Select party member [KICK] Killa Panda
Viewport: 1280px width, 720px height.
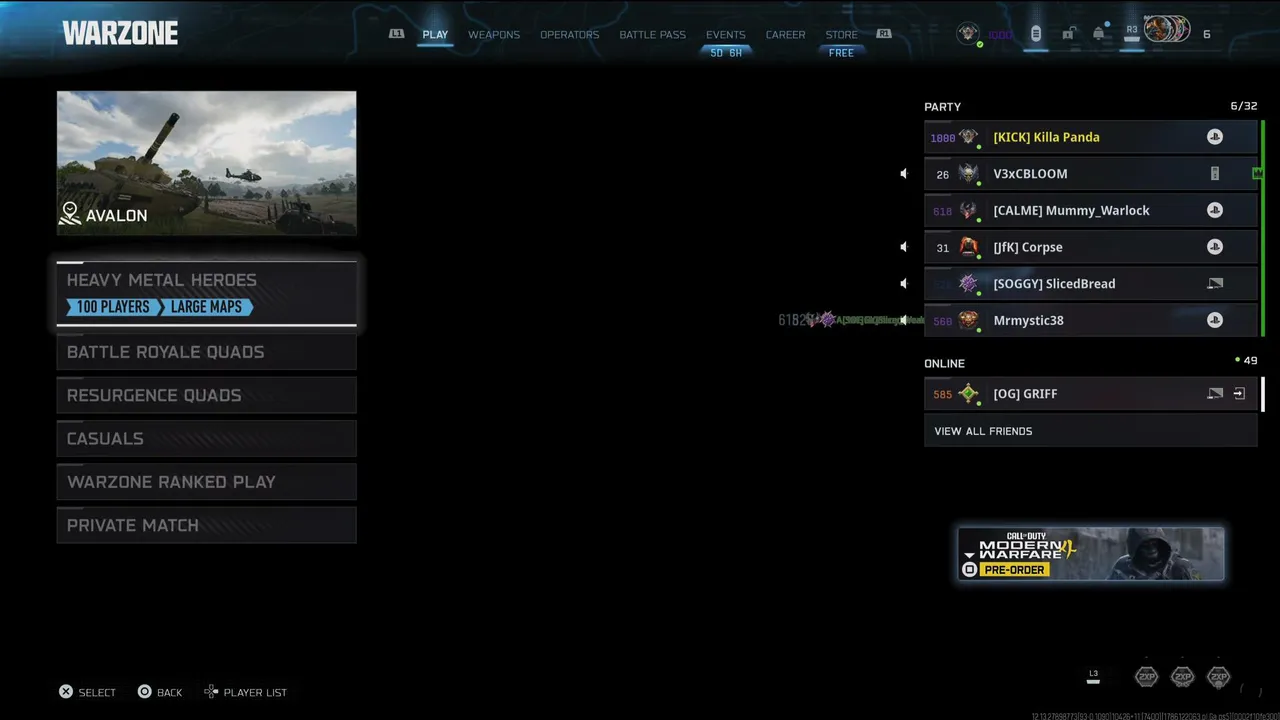[x=1090, y=137]
